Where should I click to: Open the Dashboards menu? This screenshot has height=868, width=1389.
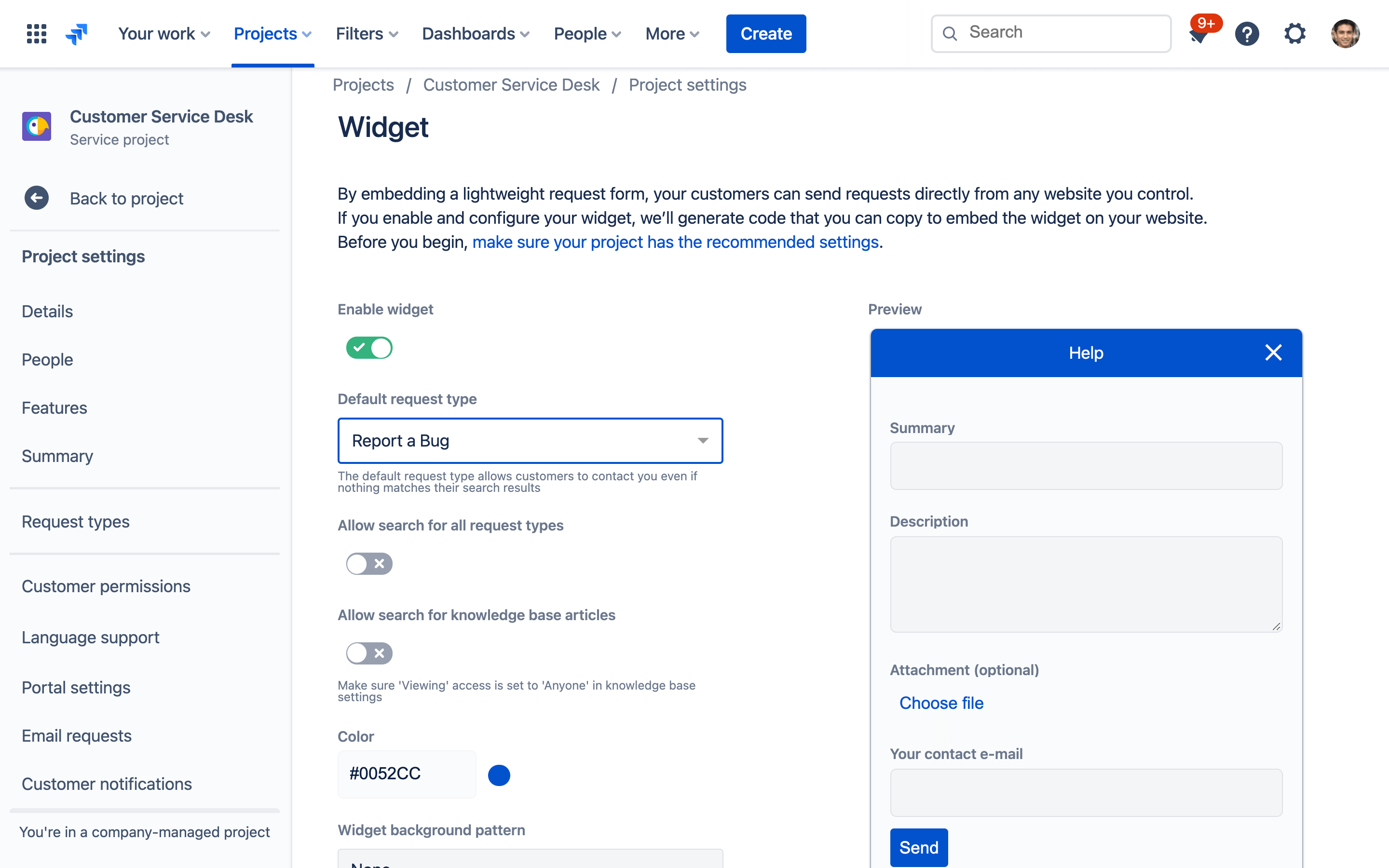475,33
